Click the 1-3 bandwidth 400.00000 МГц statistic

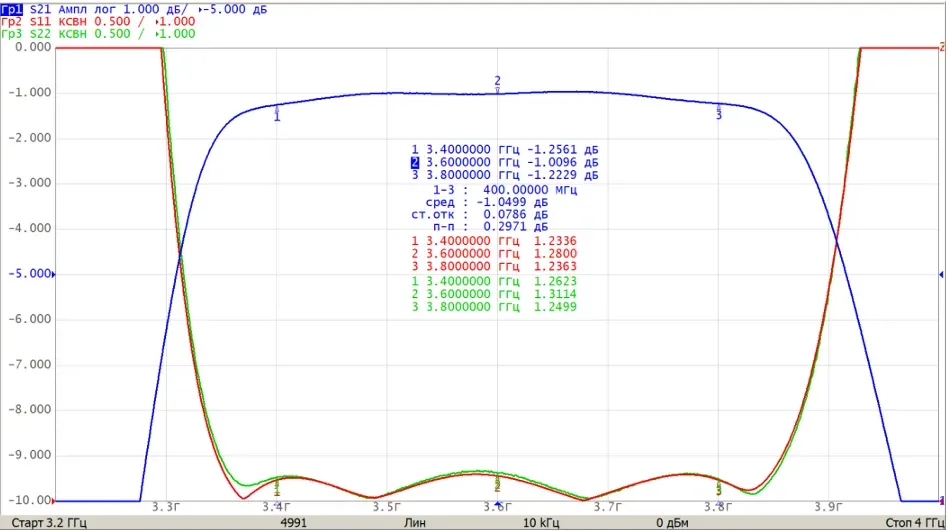505,190
